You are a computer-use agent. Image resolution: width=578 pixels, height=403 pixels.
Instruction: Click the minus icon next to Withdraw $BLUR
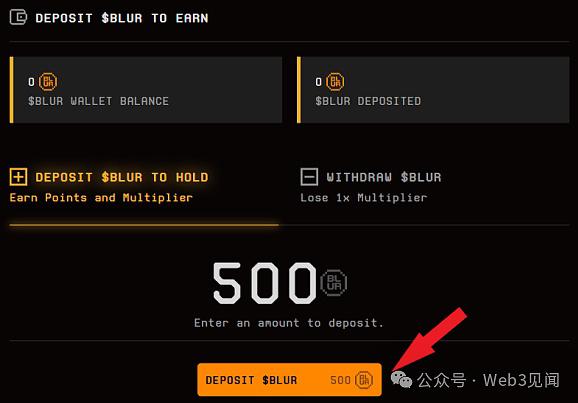click(x=309, y=177)
